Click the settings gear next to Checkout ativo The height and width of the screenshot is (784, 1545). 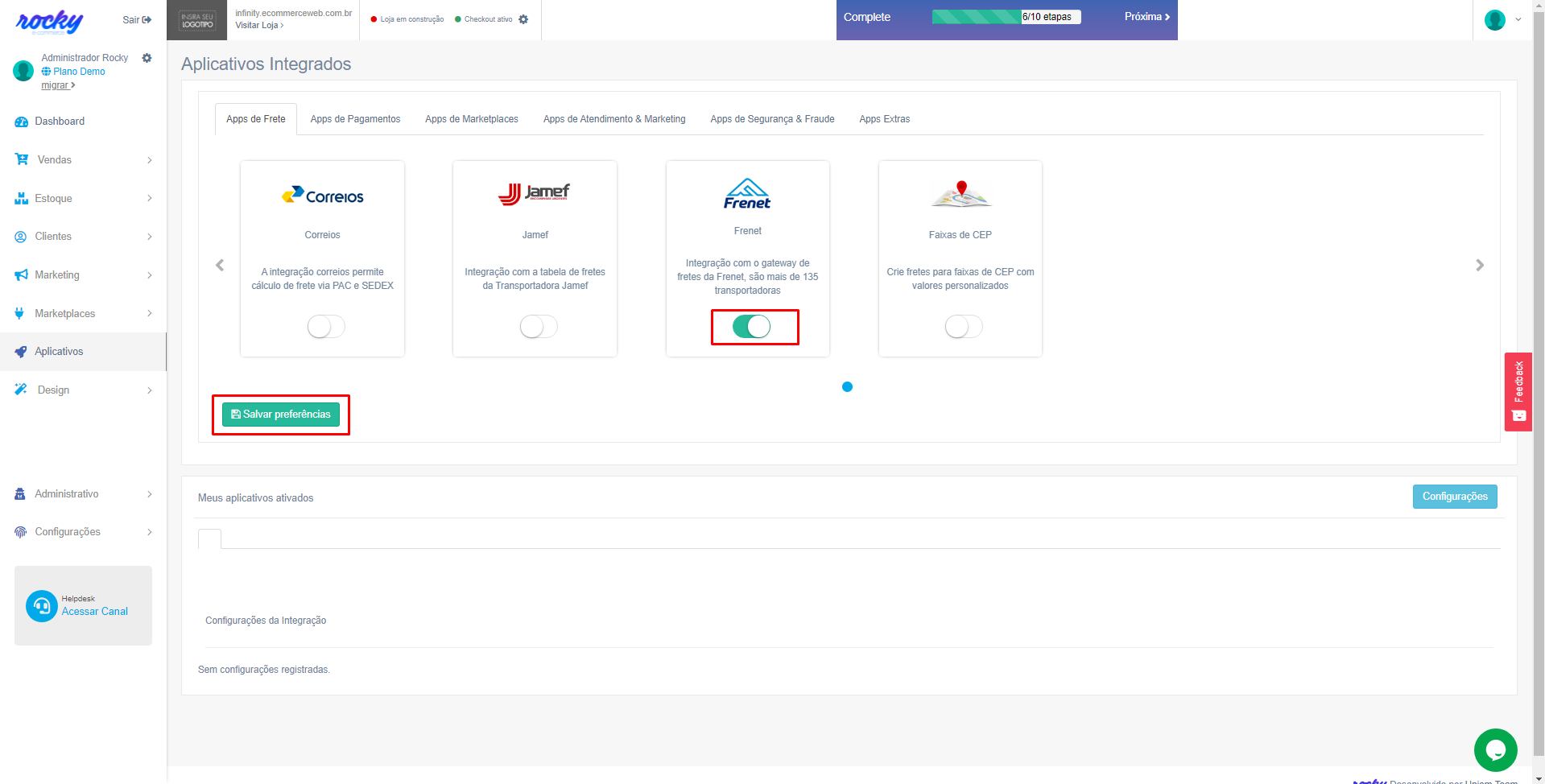(x=523, y=19)
